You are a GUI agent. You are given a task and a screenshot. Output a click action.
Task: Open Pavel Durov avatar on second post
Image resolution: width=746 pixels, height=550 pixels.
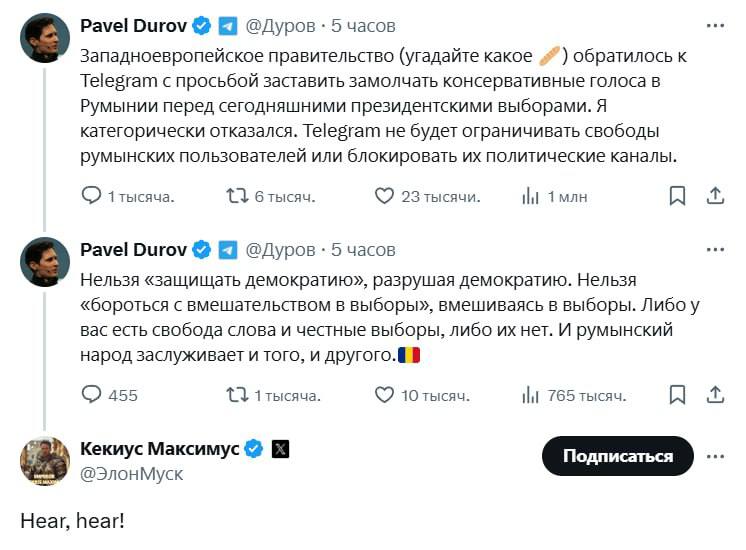(x=45, y=263)
